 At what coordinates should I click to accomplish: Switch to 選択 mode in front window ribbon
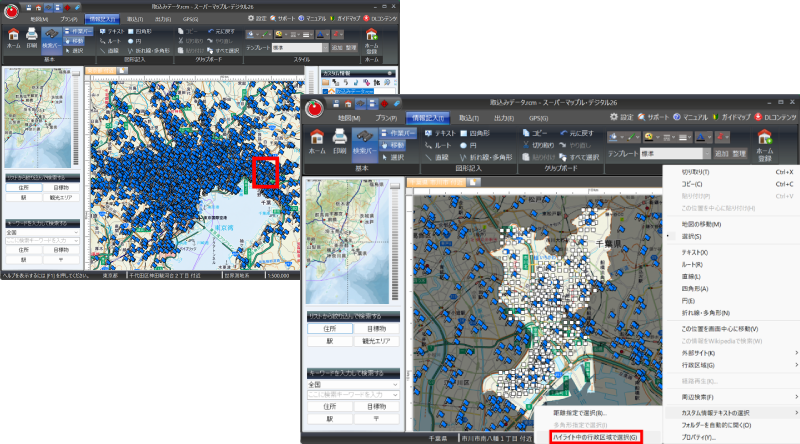pyautogui.click(x=393, y=158)
